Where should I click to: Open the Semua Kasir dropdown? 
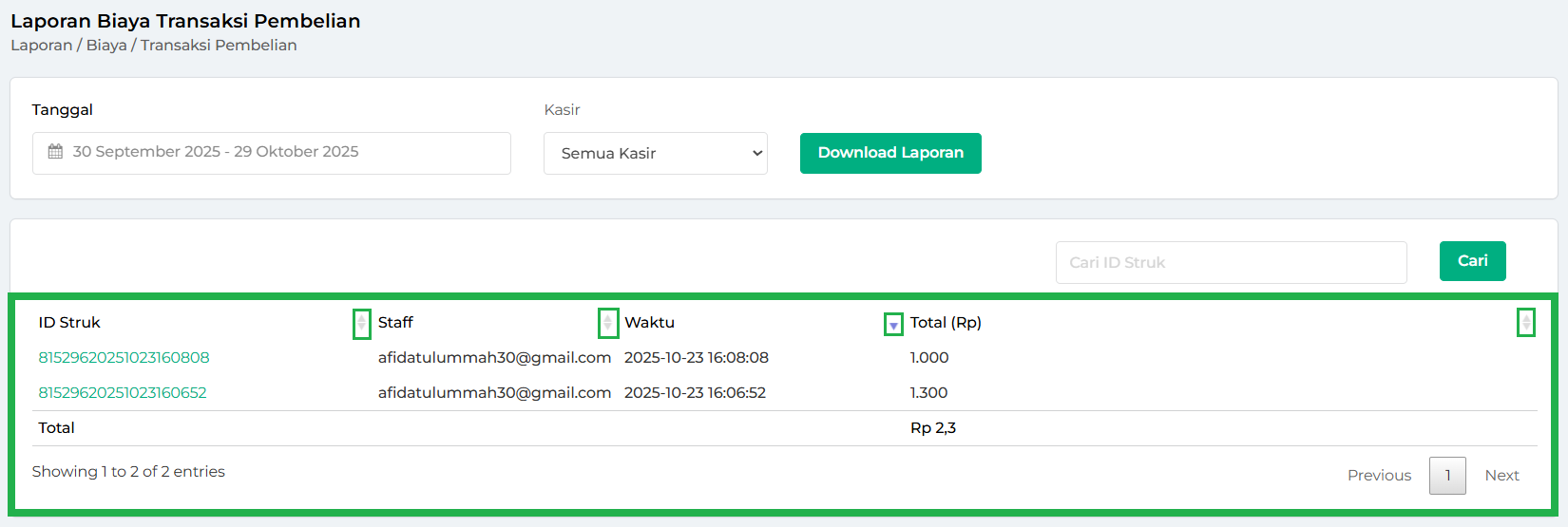coord(656,154)
